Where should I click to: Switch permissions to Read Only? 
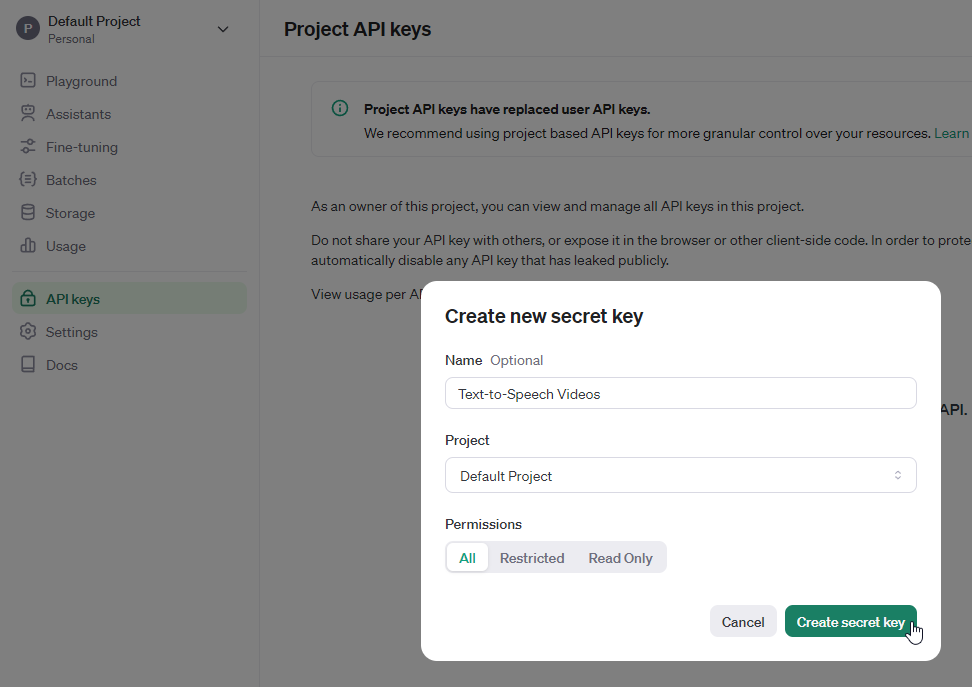[x=620, y=558]
